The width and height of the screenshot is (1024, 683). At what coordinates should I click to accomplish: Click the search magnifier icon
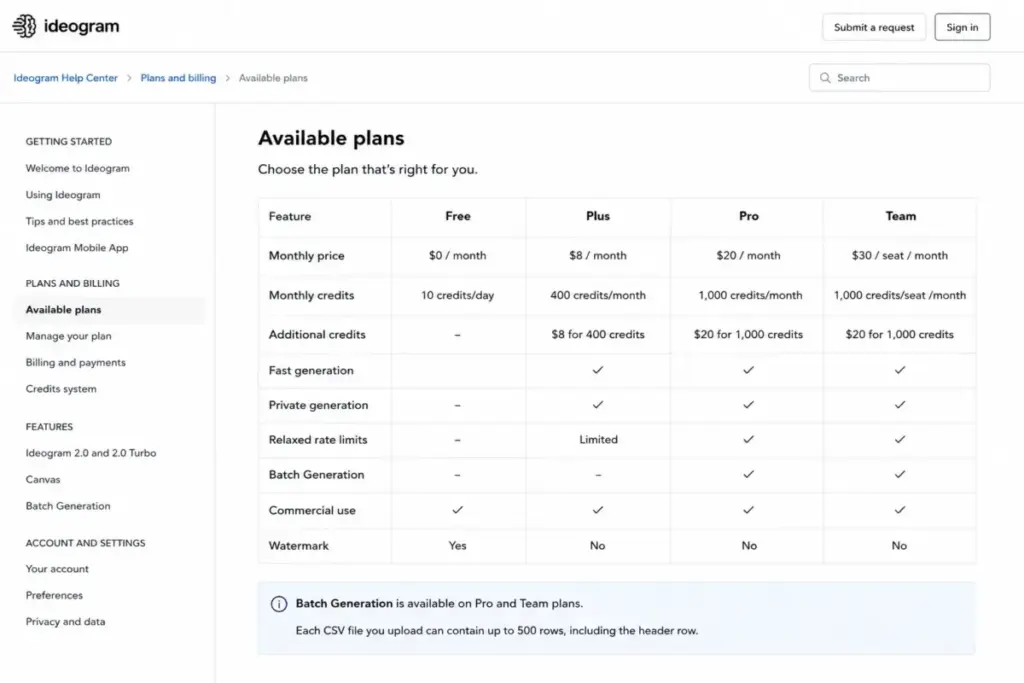coord(825,78)
